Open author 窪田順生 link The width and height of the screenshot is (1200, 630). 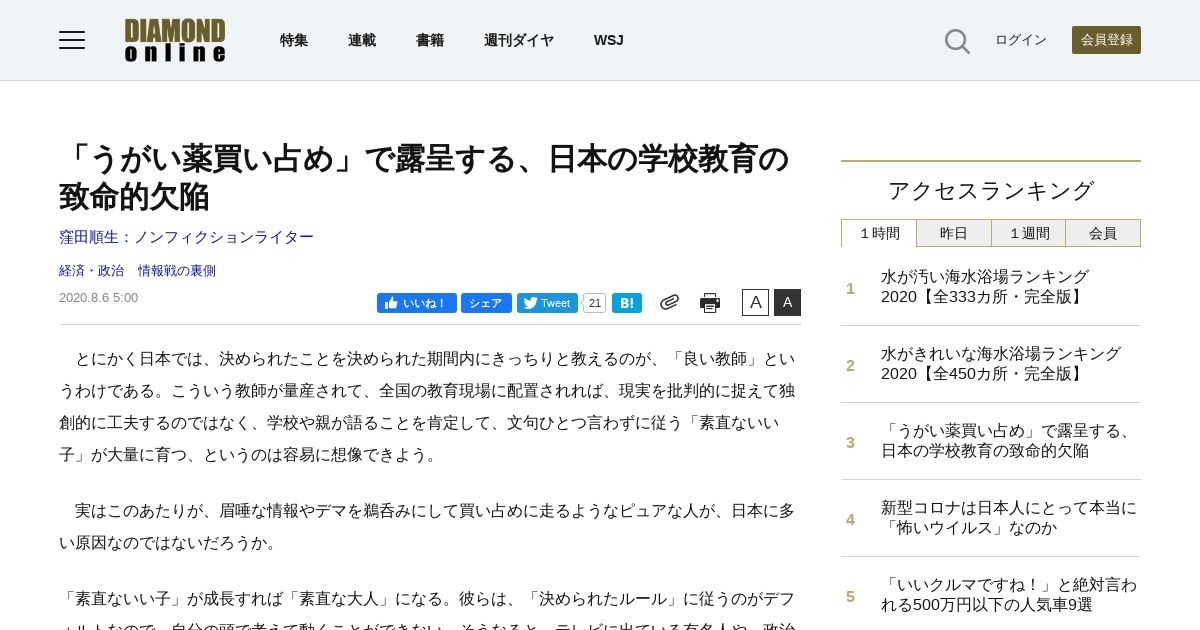pos(186,237)
